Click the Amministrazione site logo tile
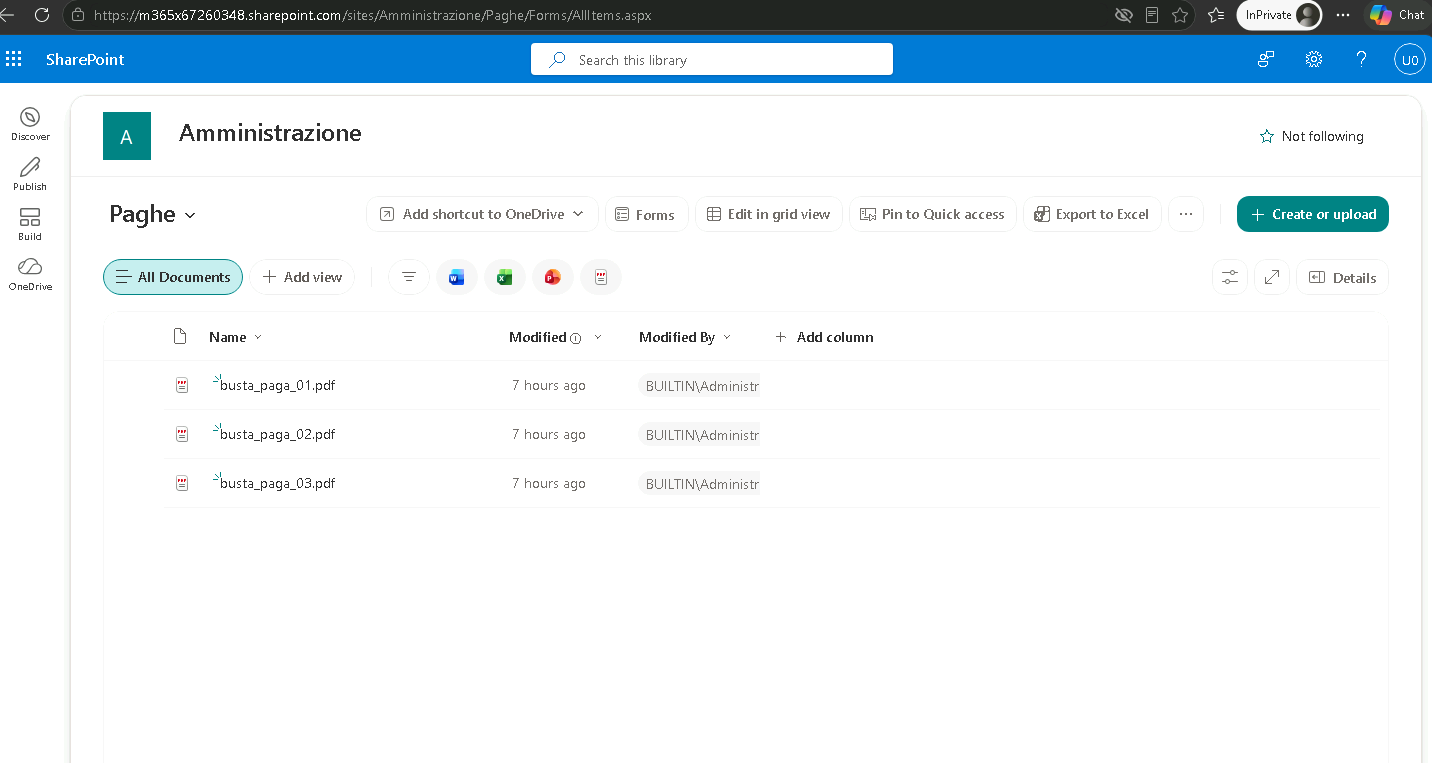The image size is (1432, 763). click(127, 136)
